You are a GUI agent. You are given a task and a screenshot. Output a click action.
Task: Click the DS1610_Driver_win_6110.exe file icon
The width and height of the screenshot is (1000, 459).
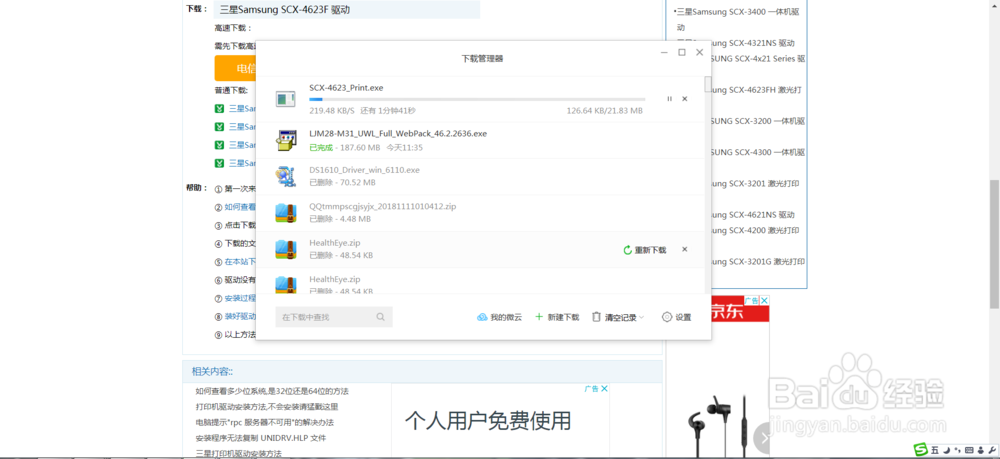285,176
